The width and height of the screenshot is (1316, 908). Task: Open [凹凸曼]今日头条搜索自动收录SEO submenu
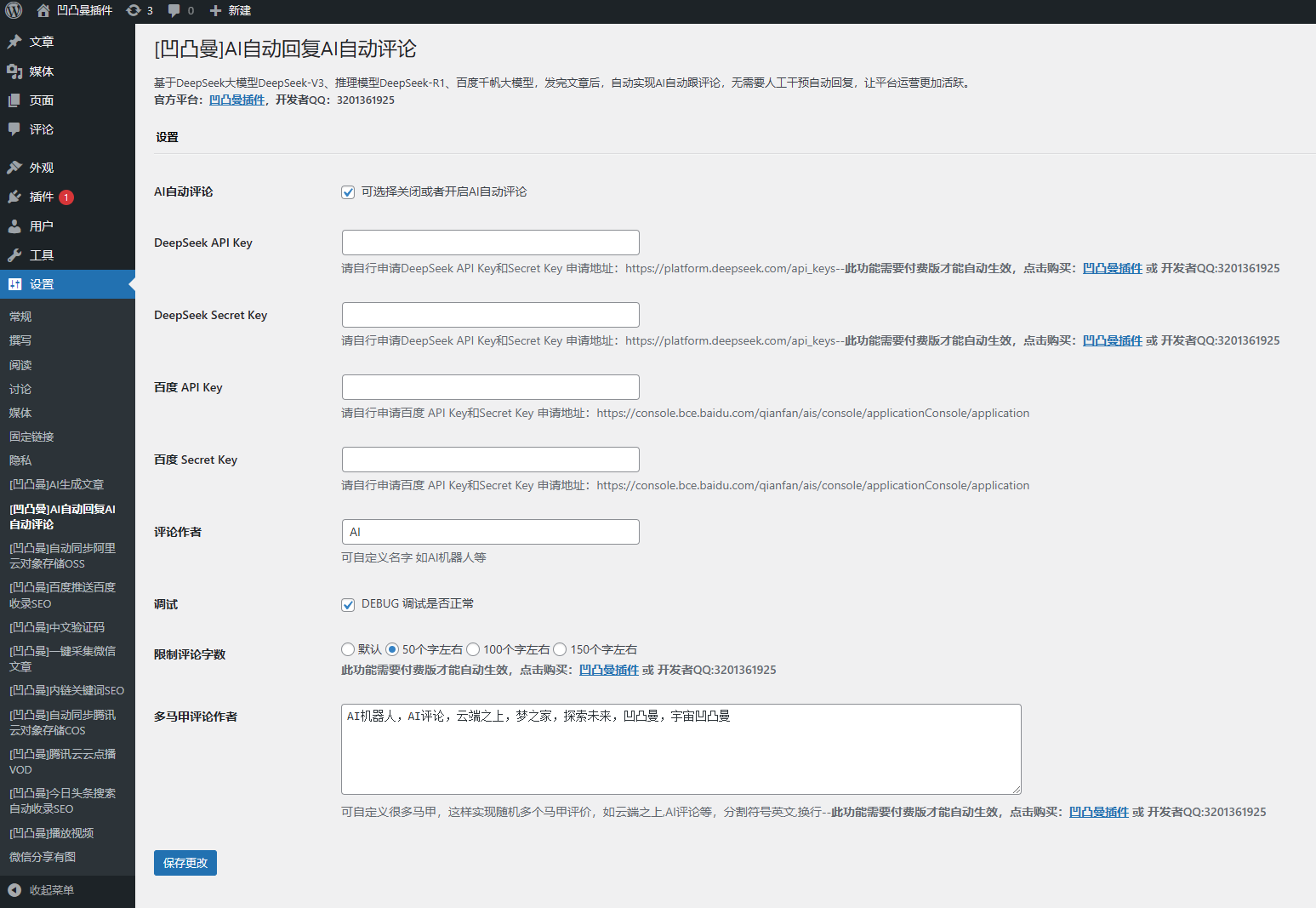[62, 801]
